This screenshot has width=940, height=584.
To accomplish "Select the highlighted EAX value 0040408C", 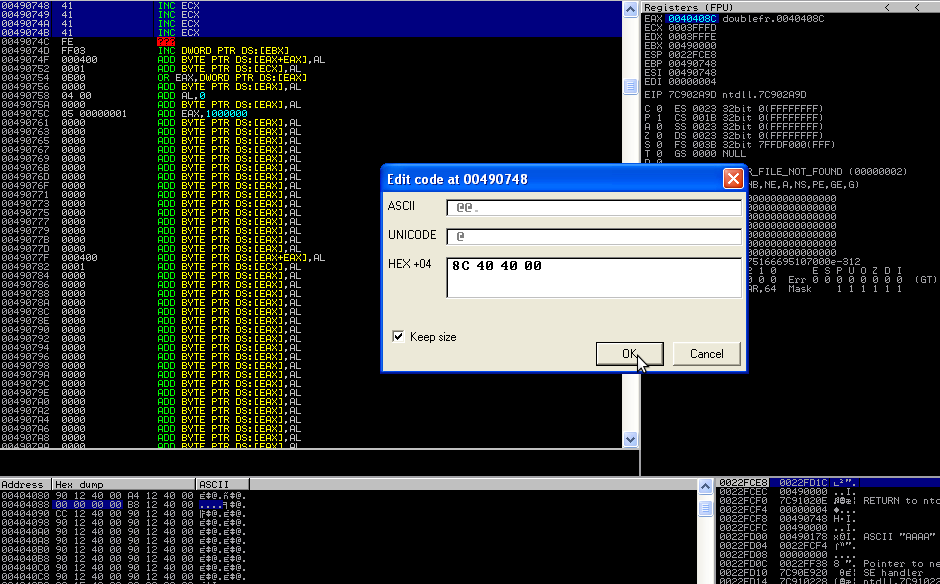I will pos(692,19).
